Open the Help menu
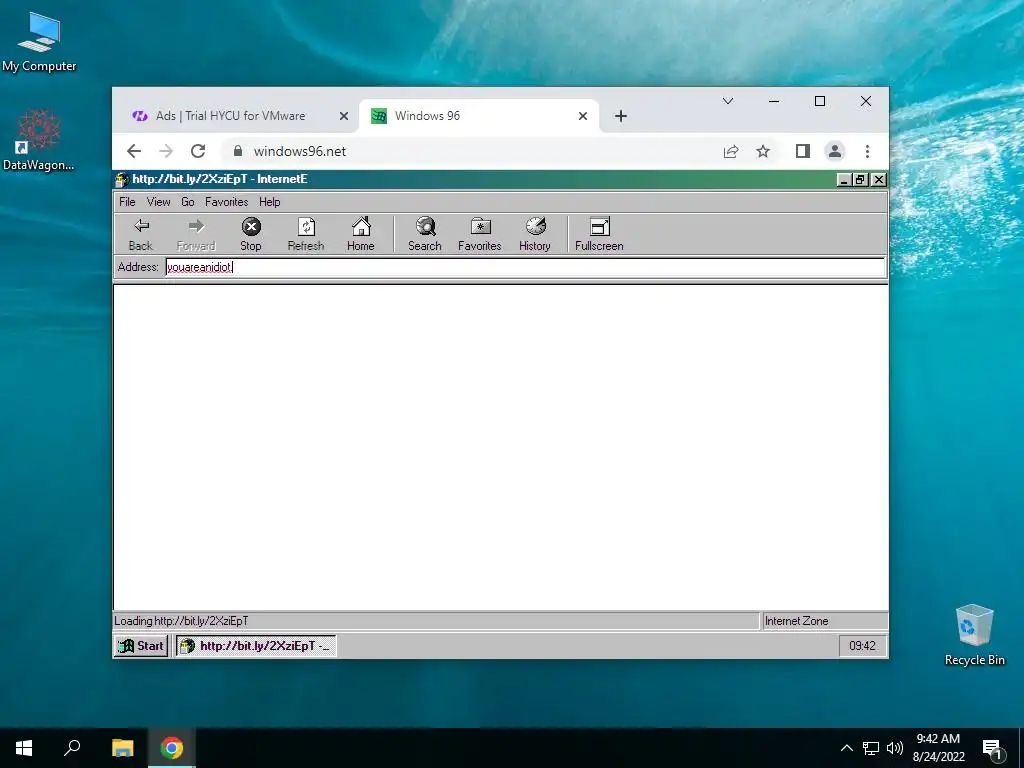Viewport: 1024px width, 768px height. pos(270,202)
